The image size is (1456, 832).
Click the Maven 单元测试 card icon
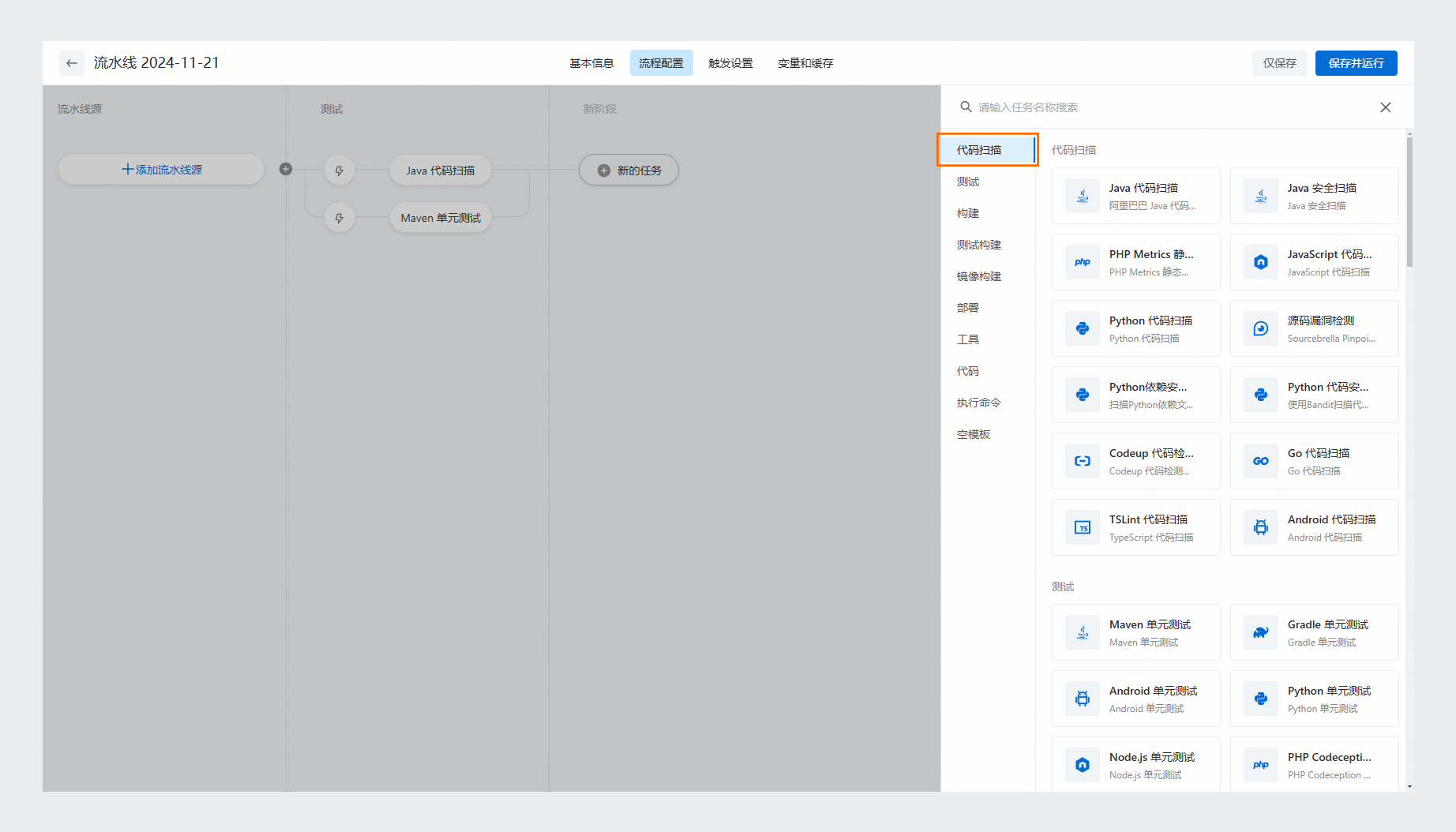coord(1083,632)
